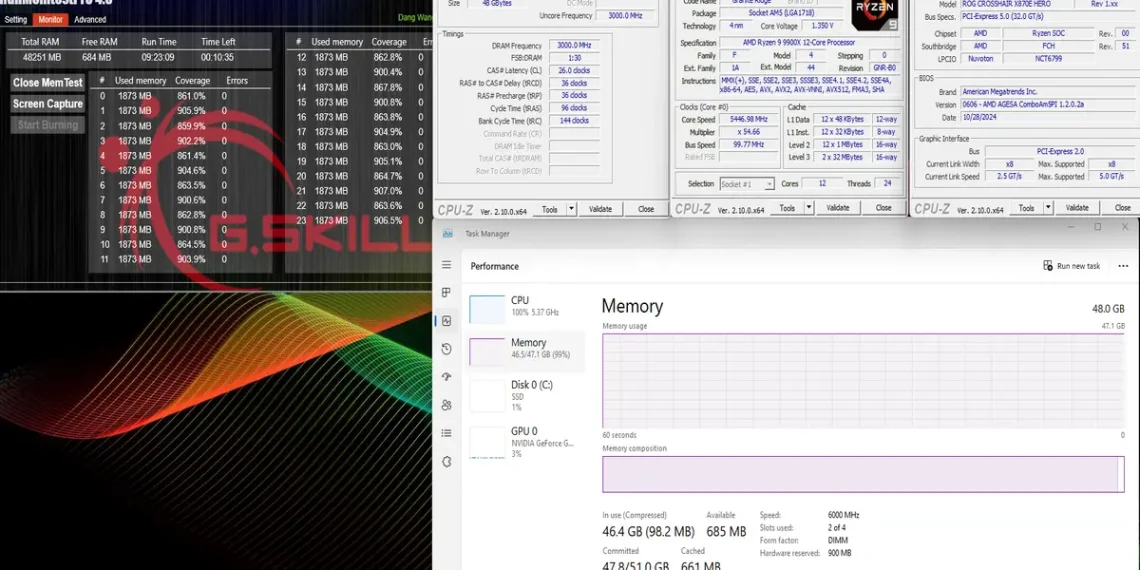1140x570 pixels.
Task: Click the Memory composition bar
Action: click(x=863, y=474)
